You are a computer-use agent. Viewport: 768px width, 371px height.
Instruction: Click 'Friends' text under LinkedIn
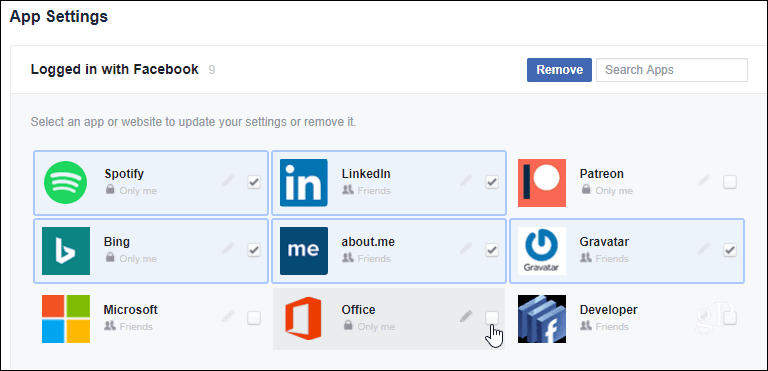(374, 191)
